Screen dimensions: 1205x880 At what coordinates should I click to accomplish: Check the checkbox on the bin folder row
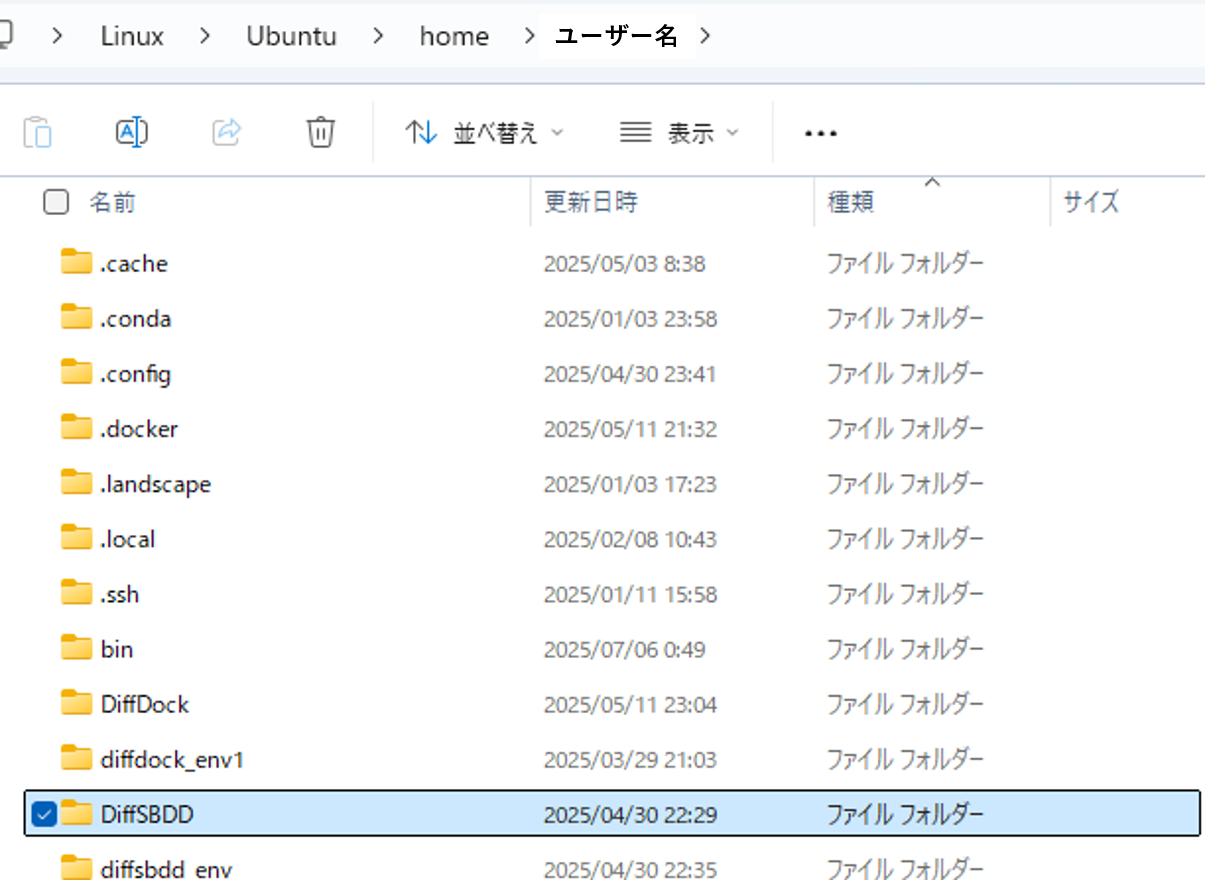(42, 648)
